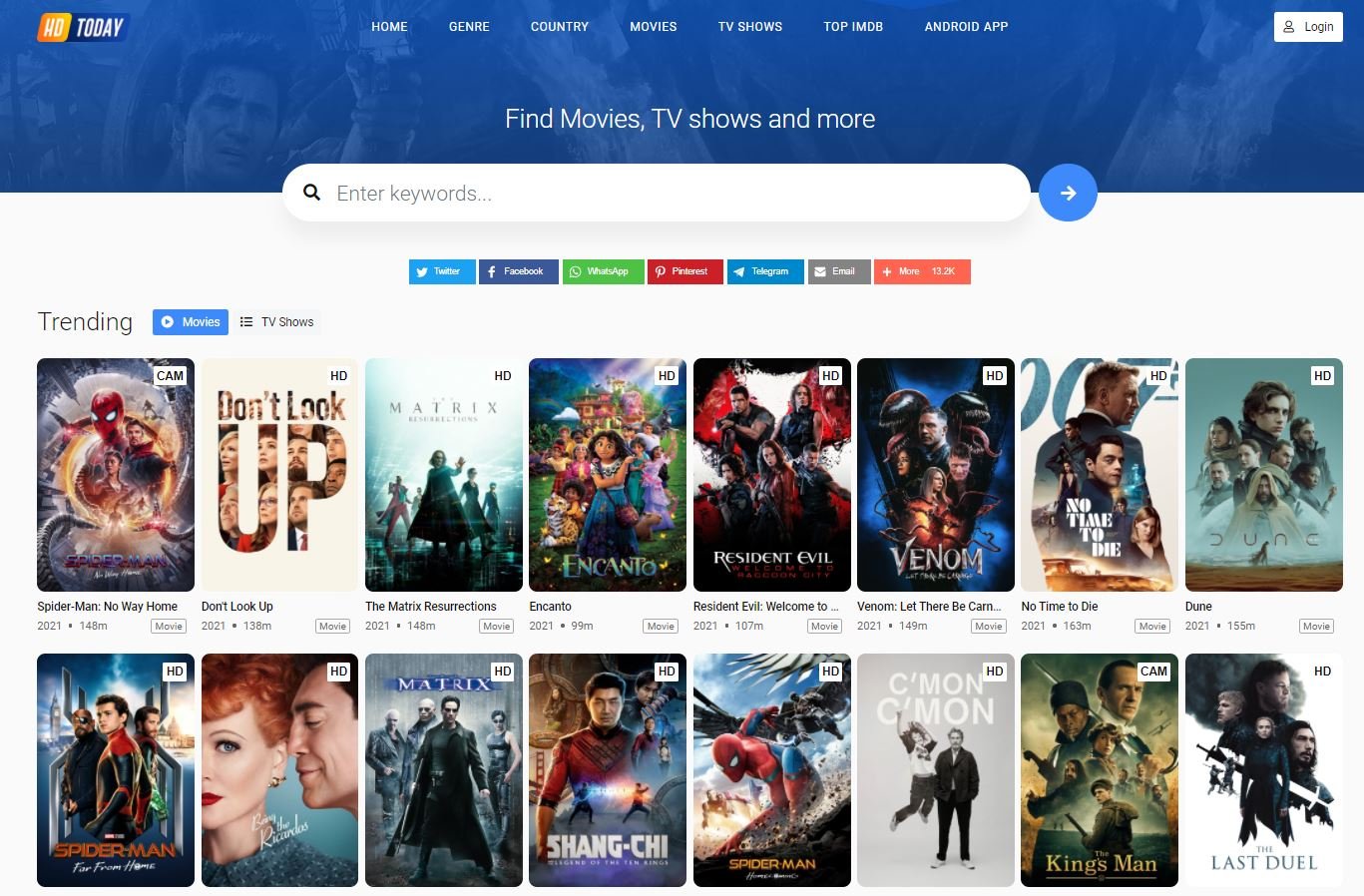The height and width of the screenshot is (896, 1364).
Task: Open the Home menu item
Action: tap(389, 27)
